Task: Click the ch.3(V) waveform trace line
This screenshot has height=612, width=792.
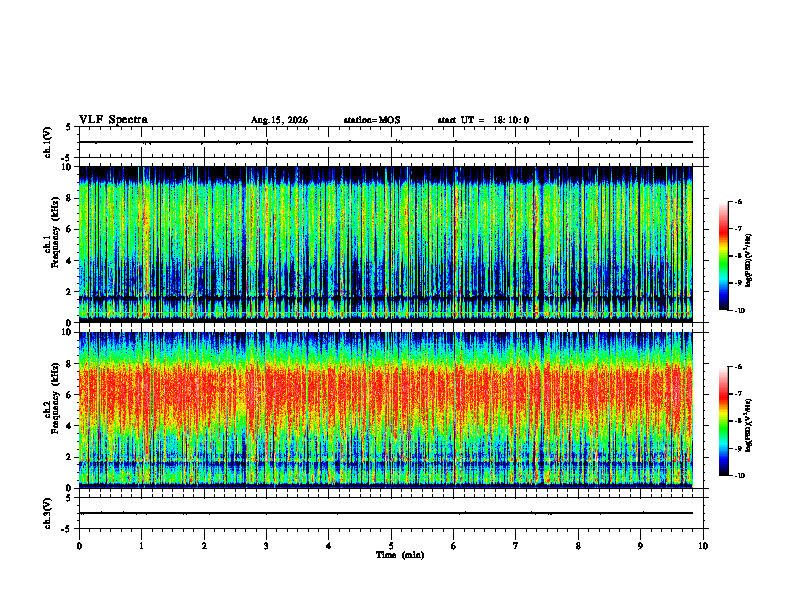Action: 385,513
